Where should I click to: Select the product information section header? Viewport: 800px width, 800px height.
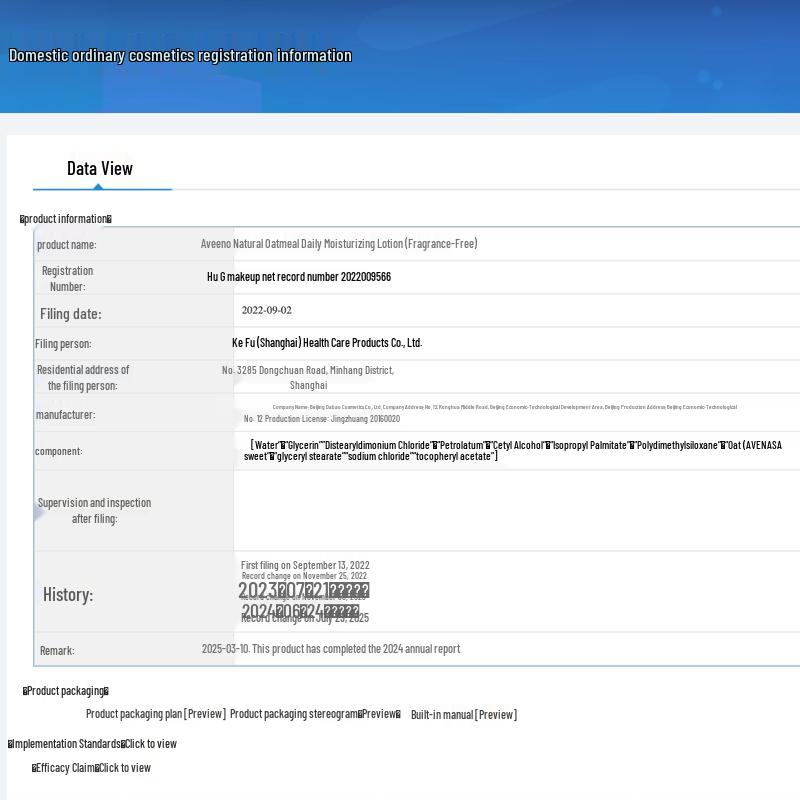[66, 219]
